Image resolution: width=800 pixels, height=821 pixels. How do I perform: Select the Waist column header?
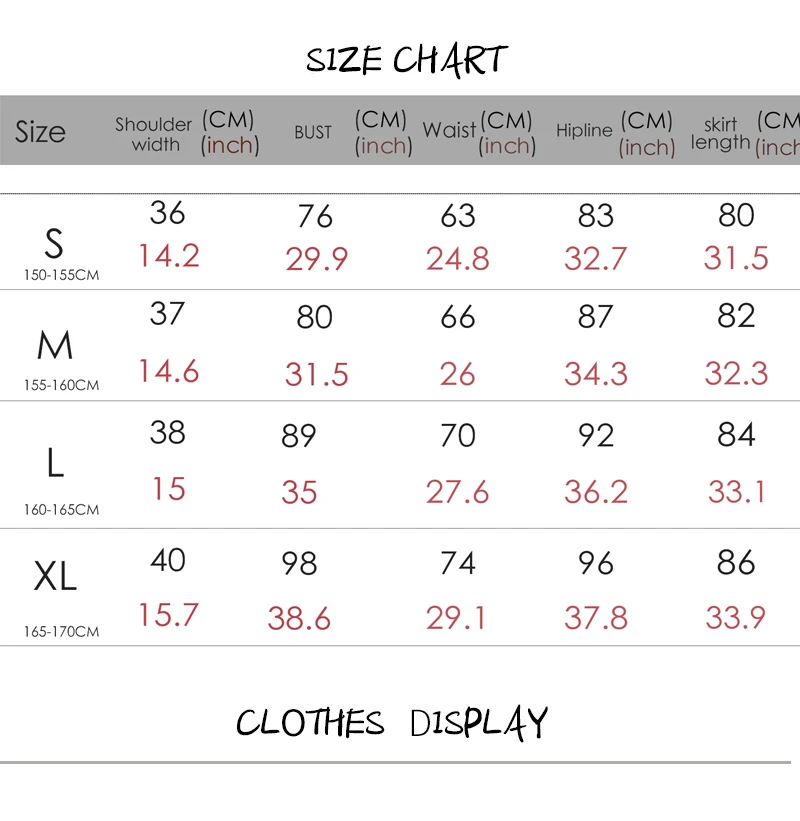click(449, 130)
